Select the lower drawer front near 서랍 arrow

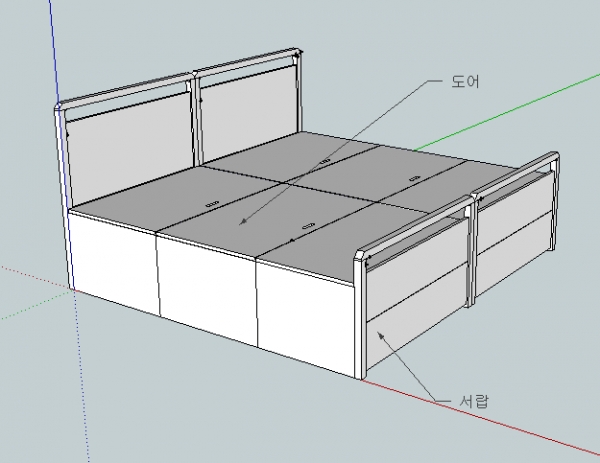(417, 316)
